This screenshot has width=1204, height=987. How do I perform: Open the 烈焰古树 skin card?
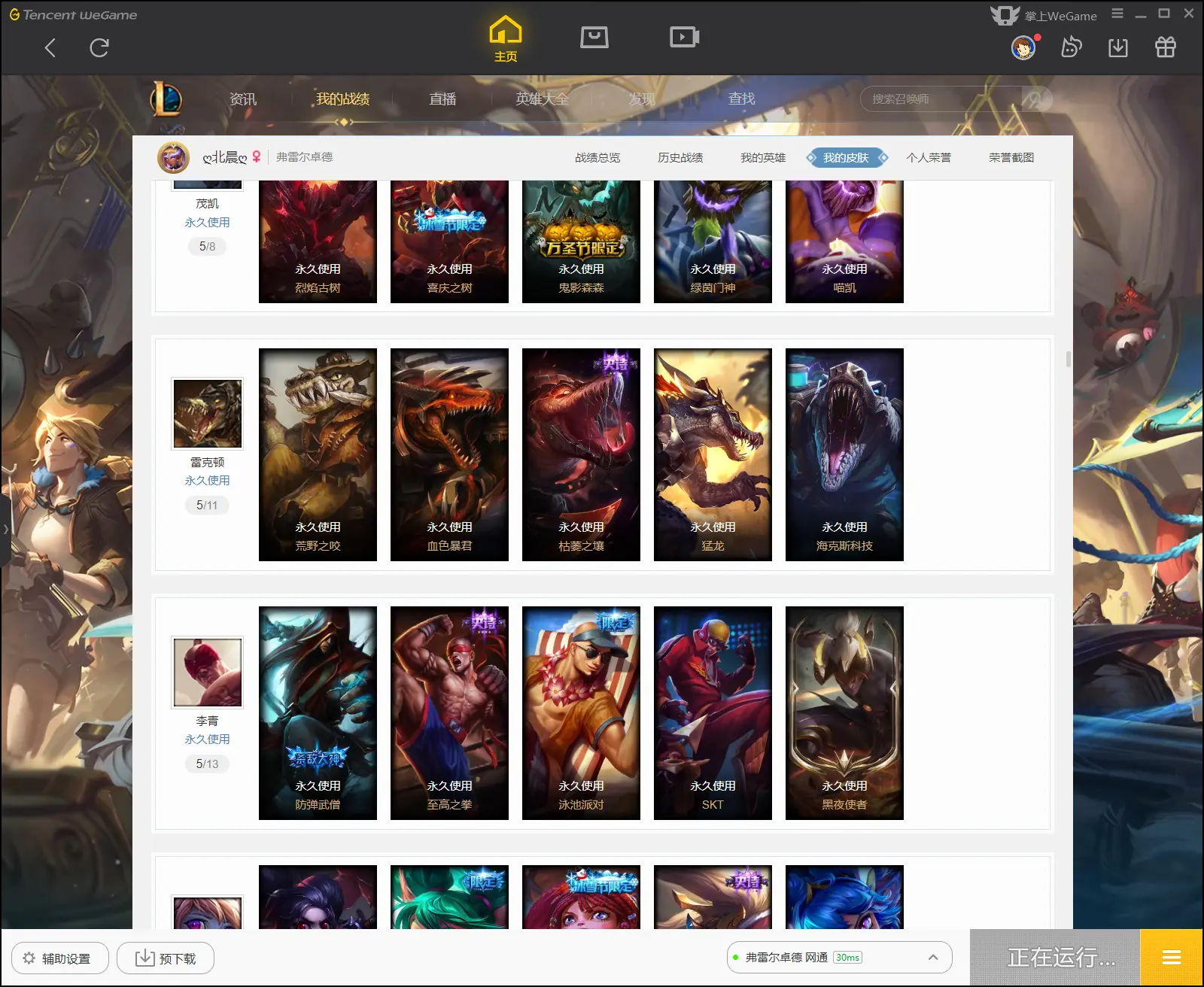(318, 241)
